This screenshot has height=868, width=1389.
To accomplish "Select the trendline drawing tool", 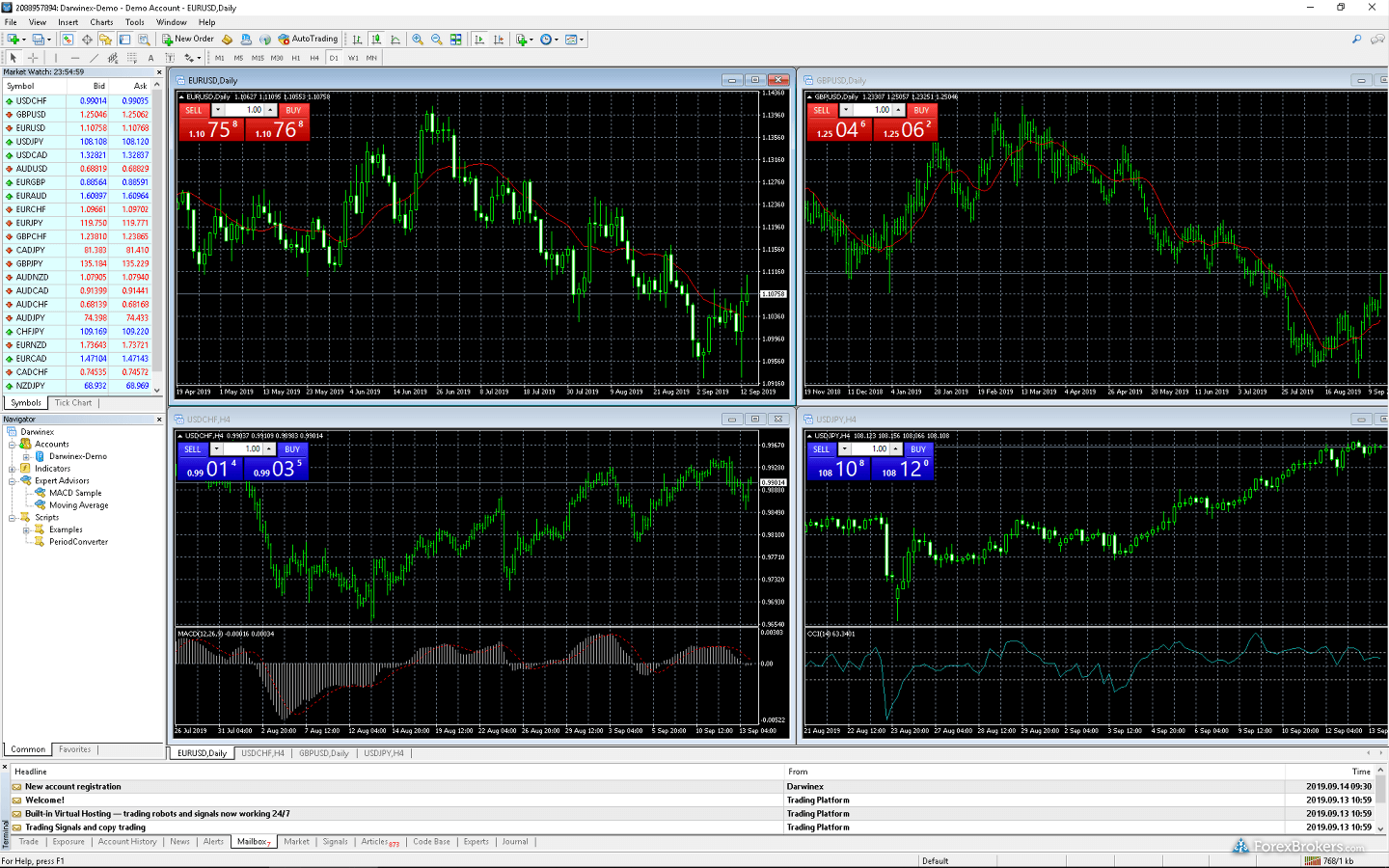I will 95,58.
